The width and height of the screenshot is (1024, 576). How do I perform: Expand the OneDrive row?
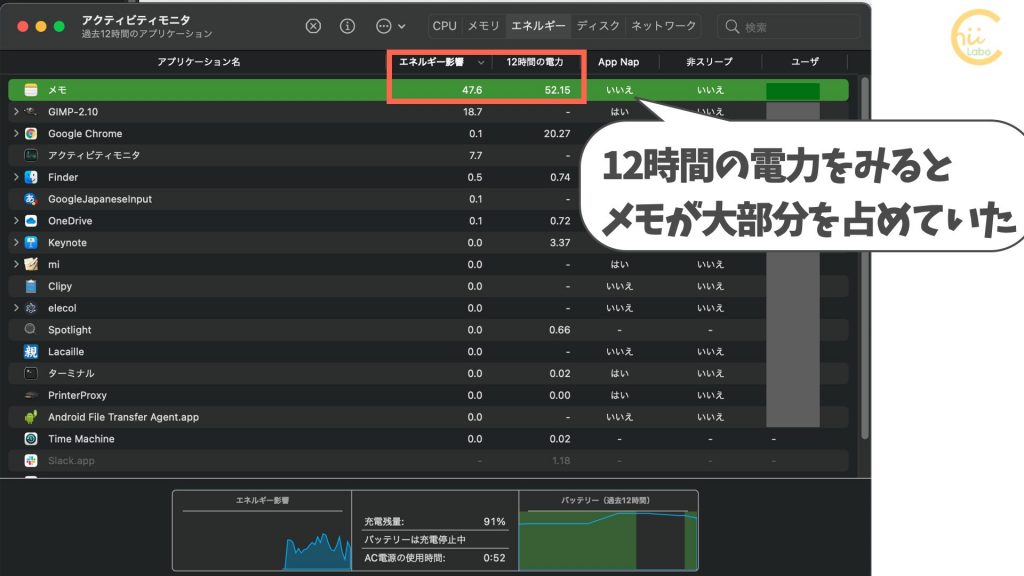16,221
